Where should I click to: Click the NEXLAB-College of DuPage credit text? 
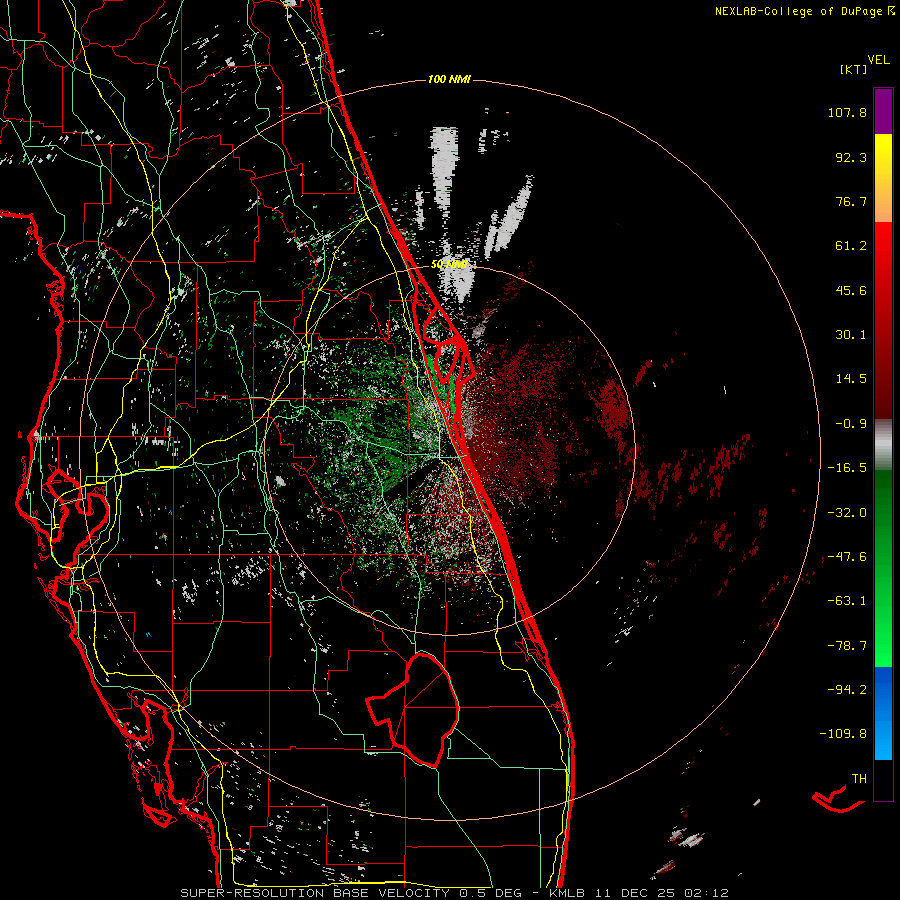tap(804, 11)
